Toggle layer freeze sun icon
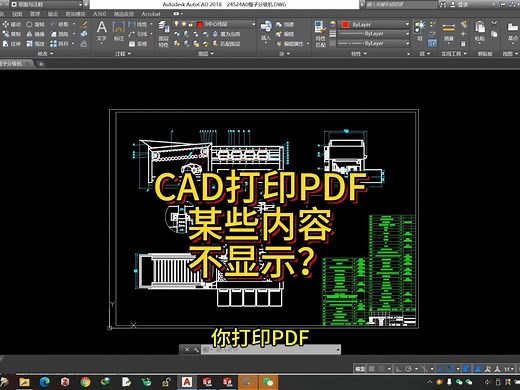 (183, 24)
